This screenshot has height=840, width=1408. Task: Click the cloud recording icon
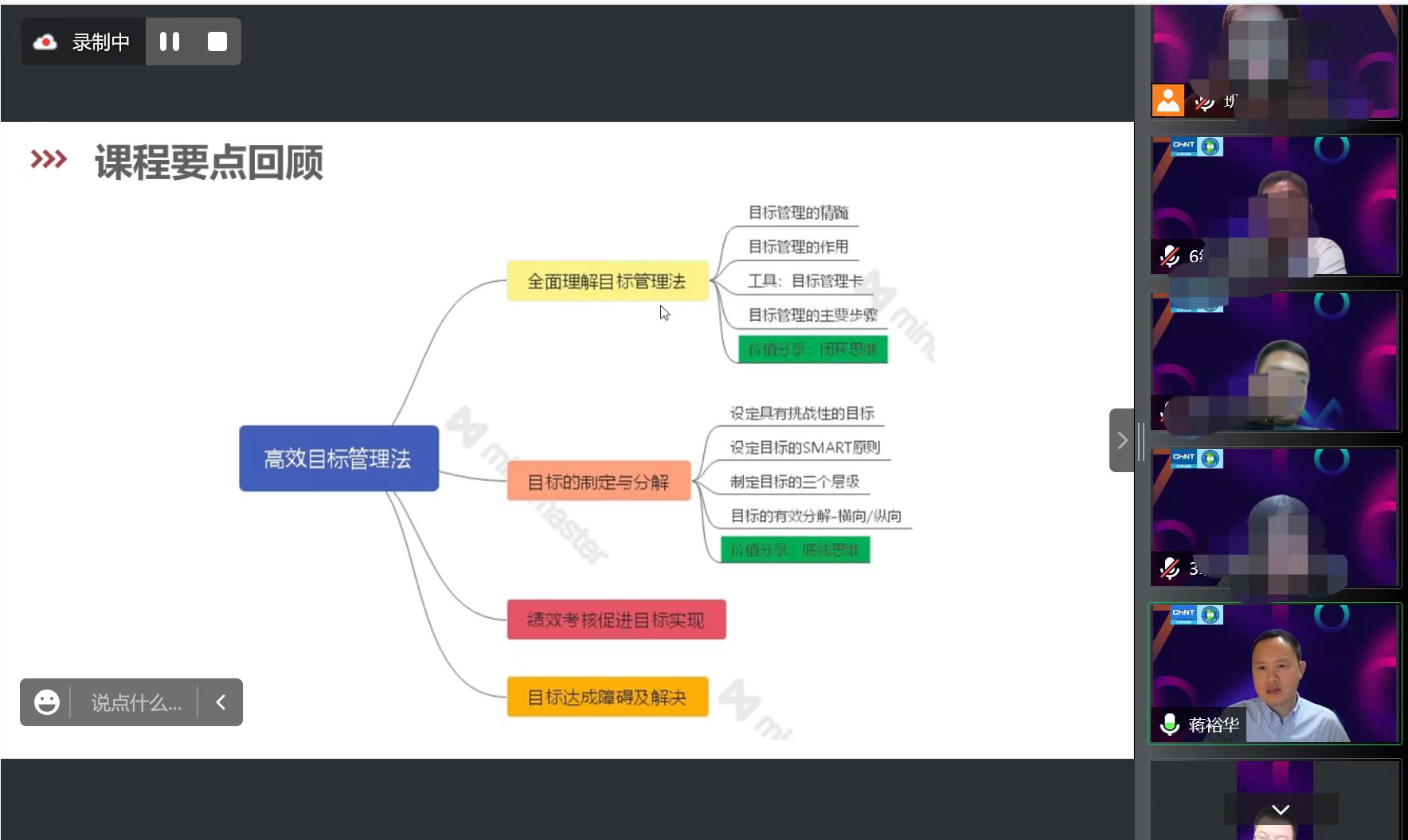(x=45, y=42)
